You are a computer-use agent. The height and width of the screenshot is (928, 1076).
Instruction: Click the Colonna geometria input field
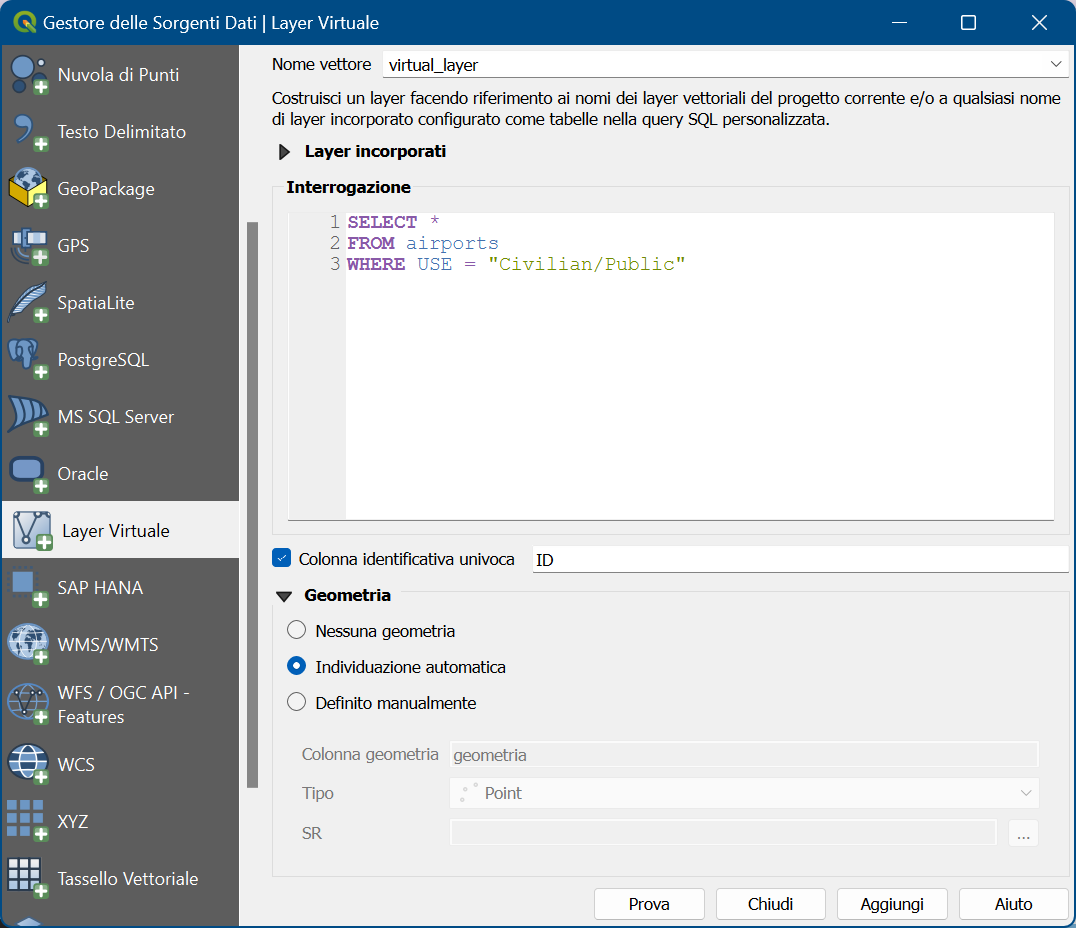pyautogui.click(x=745, y=754)
